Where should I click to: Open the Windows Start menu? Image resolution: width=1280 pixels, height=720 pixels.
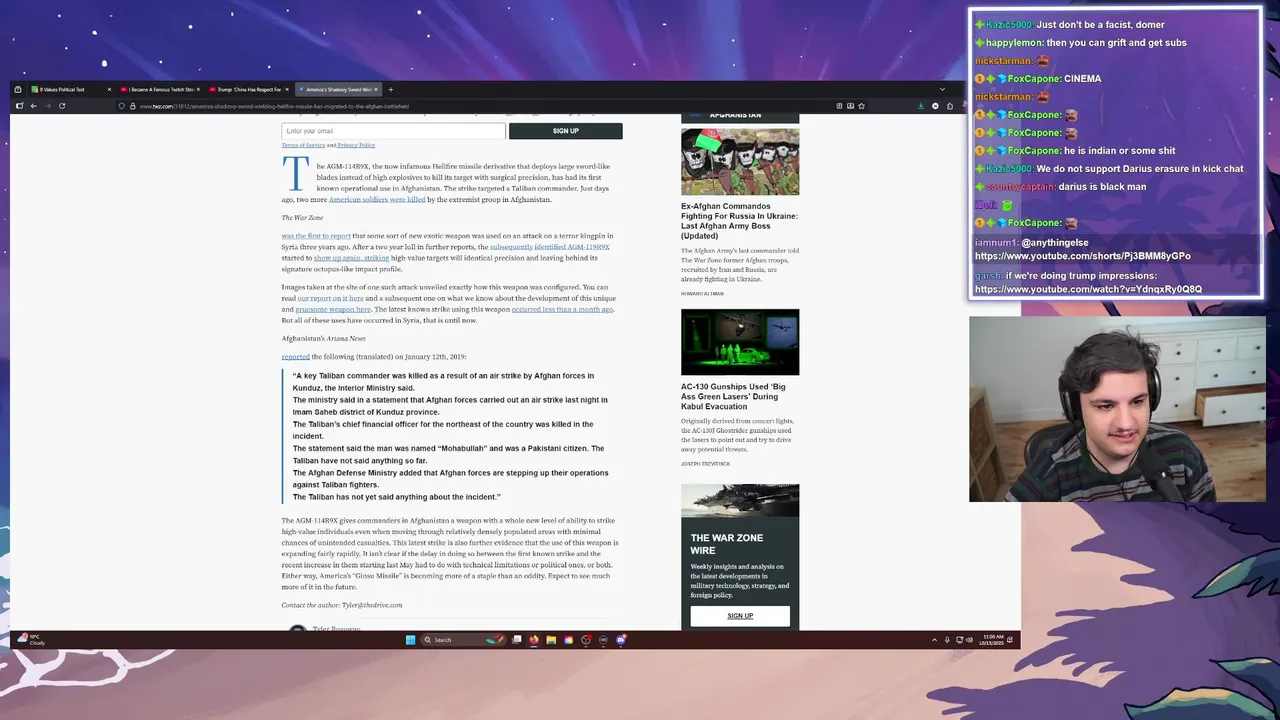[x=410, y=640]
